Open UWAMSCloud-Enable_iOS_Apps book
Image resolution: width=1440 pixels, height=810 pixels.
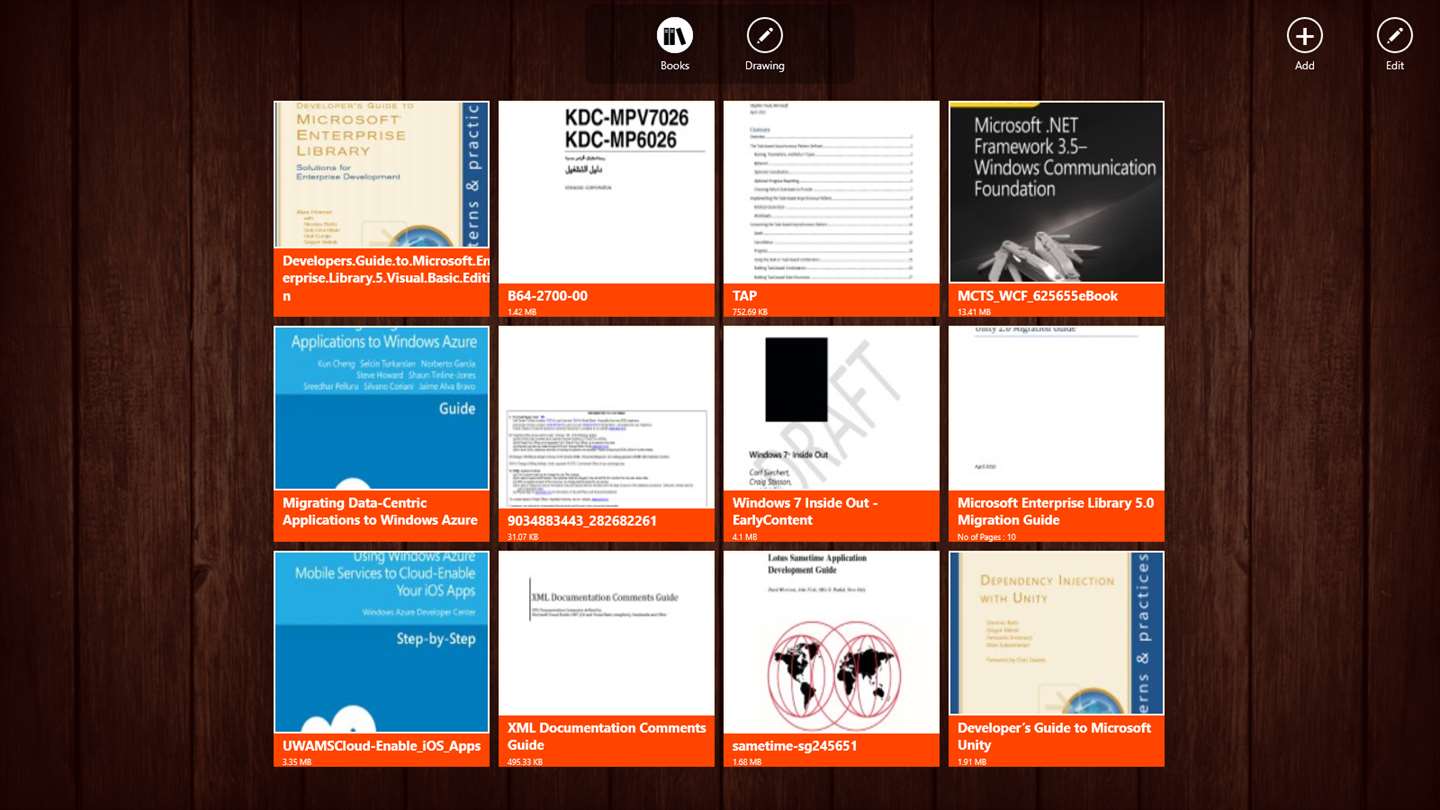tap(382, 659)
